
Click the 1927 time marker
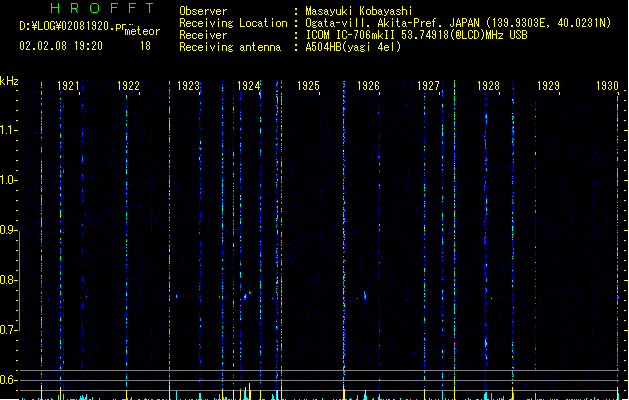428,86
